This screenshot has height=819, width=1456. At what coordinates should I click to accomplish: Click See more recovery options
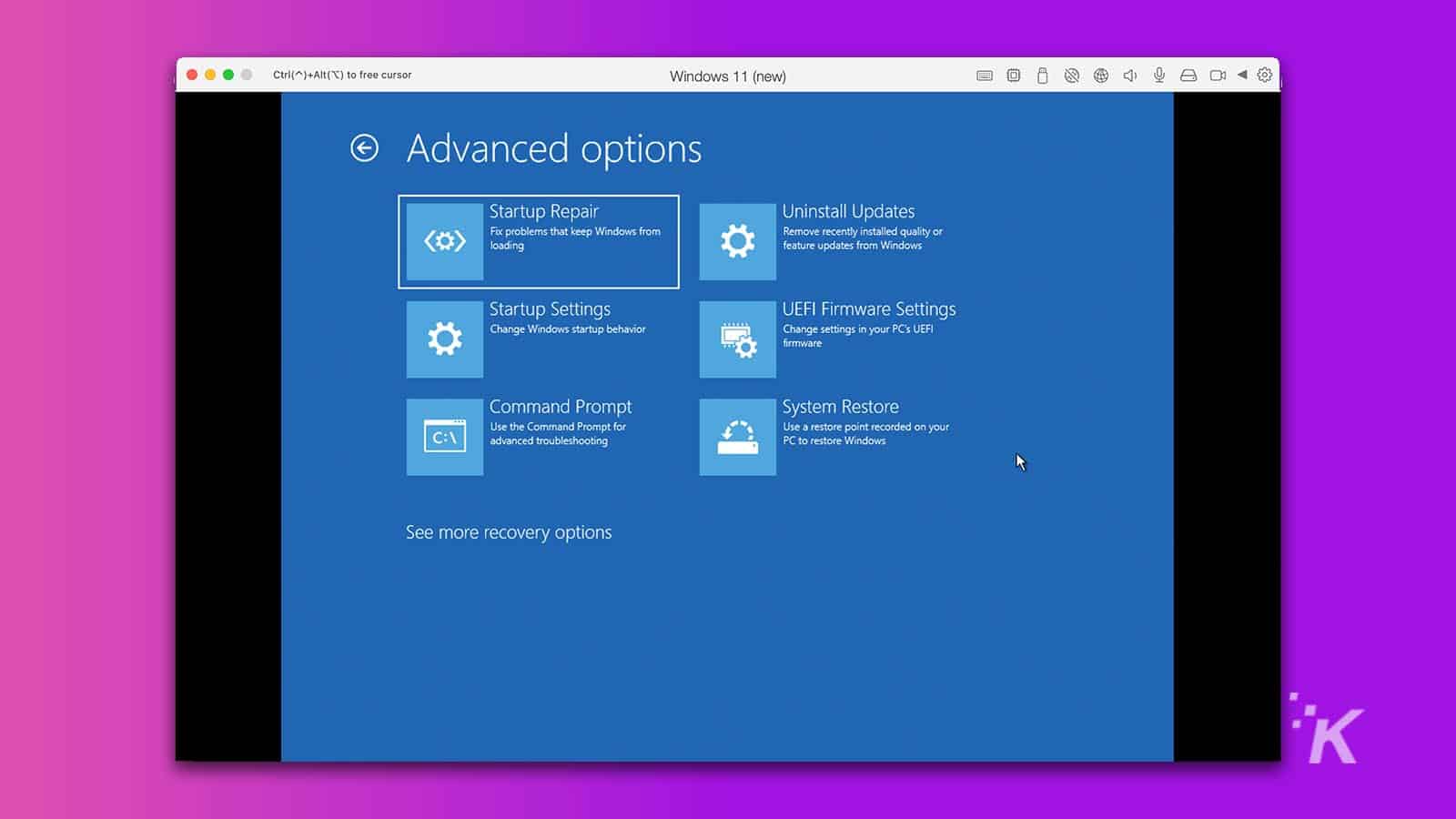coord(509,531)
